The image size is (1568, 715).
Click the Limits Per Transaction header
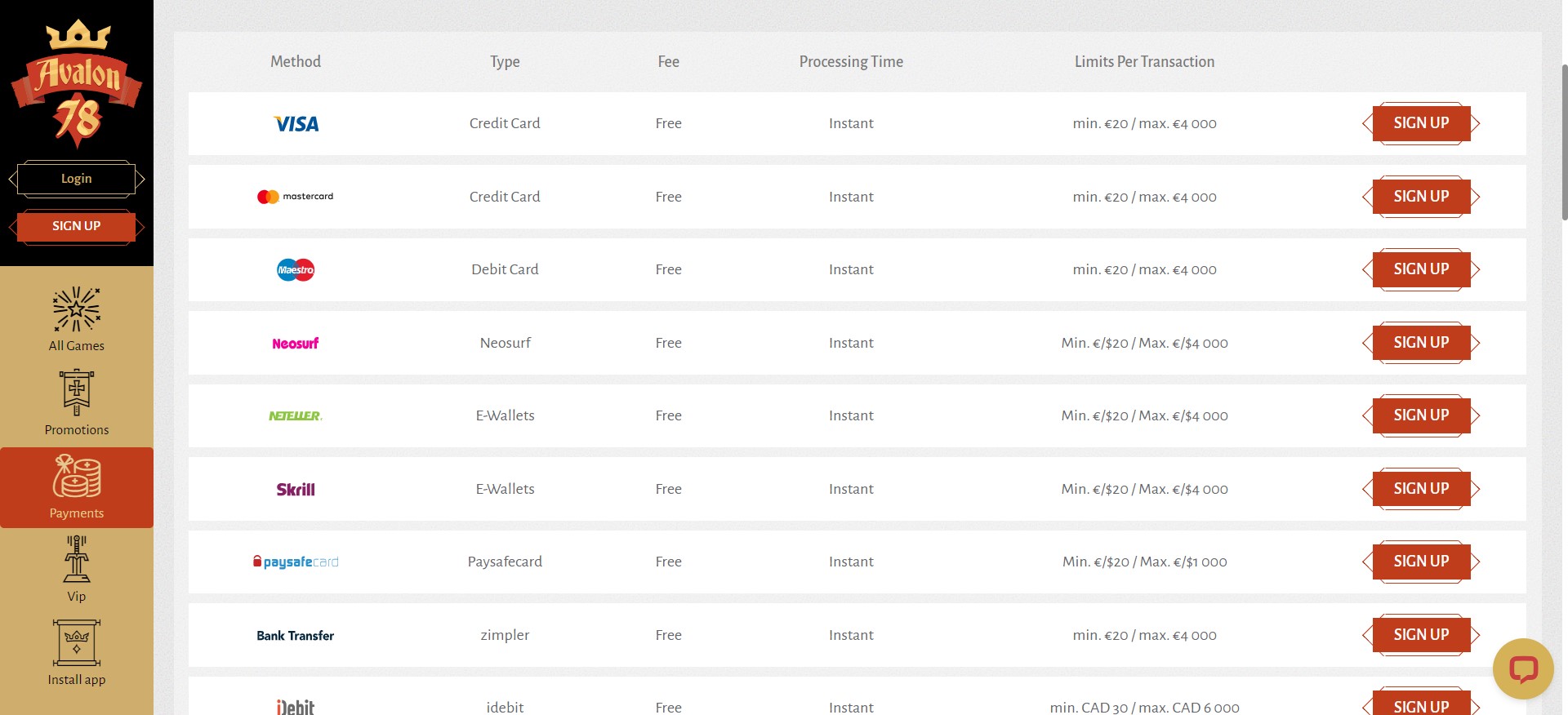pyautogui.click(x=1144, y=62)
